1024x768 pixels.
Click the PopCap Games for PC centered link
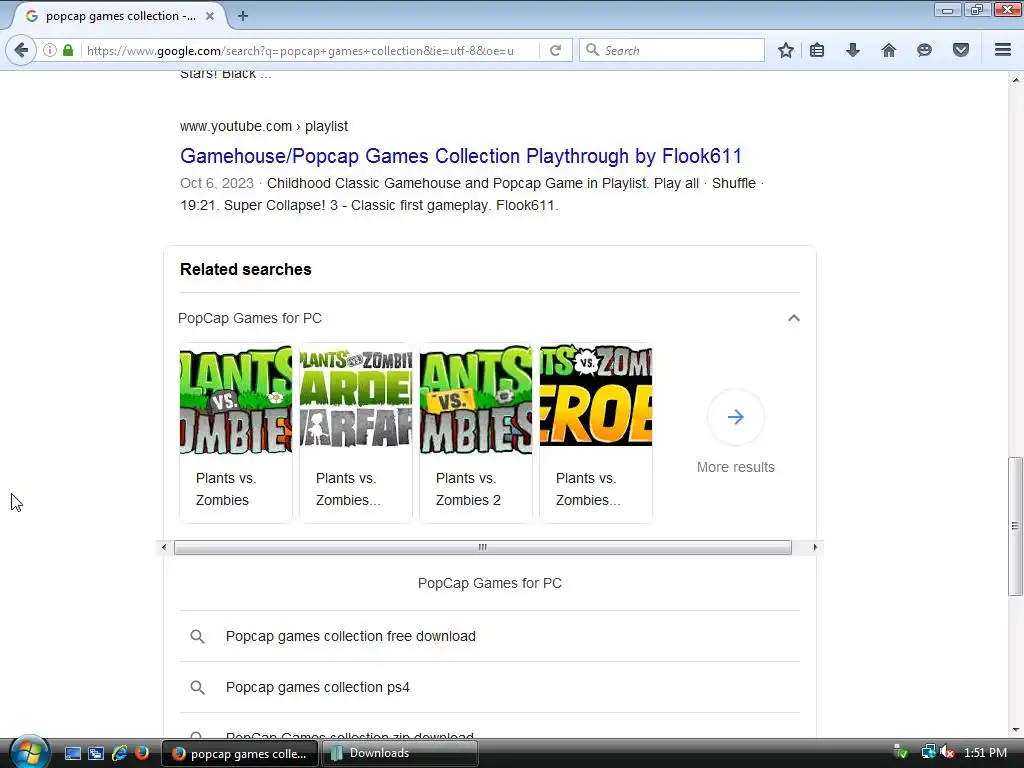point(490,583)
